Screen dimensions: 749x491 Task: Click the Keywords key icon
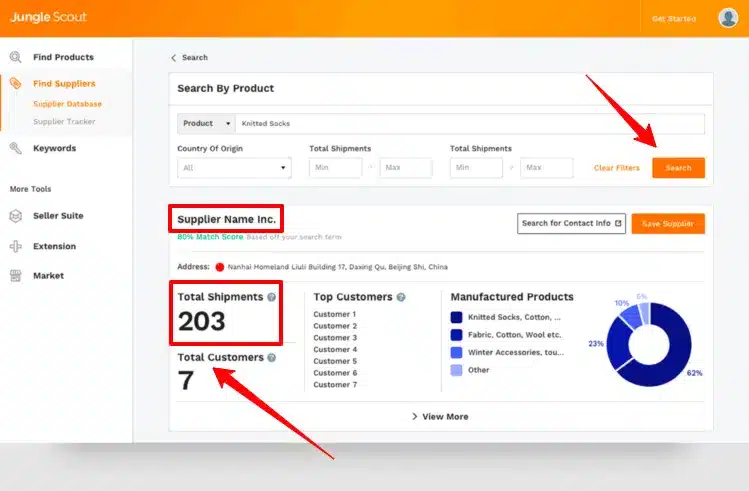coord(16,148)
